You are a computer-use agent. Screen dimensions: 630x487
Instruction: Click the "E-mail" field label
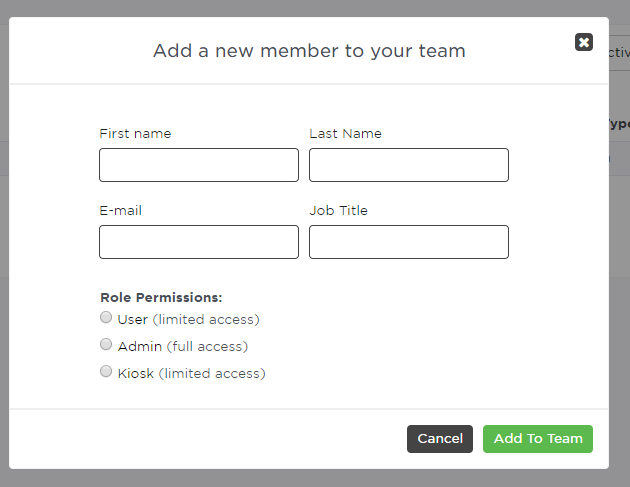coord(121,211)
